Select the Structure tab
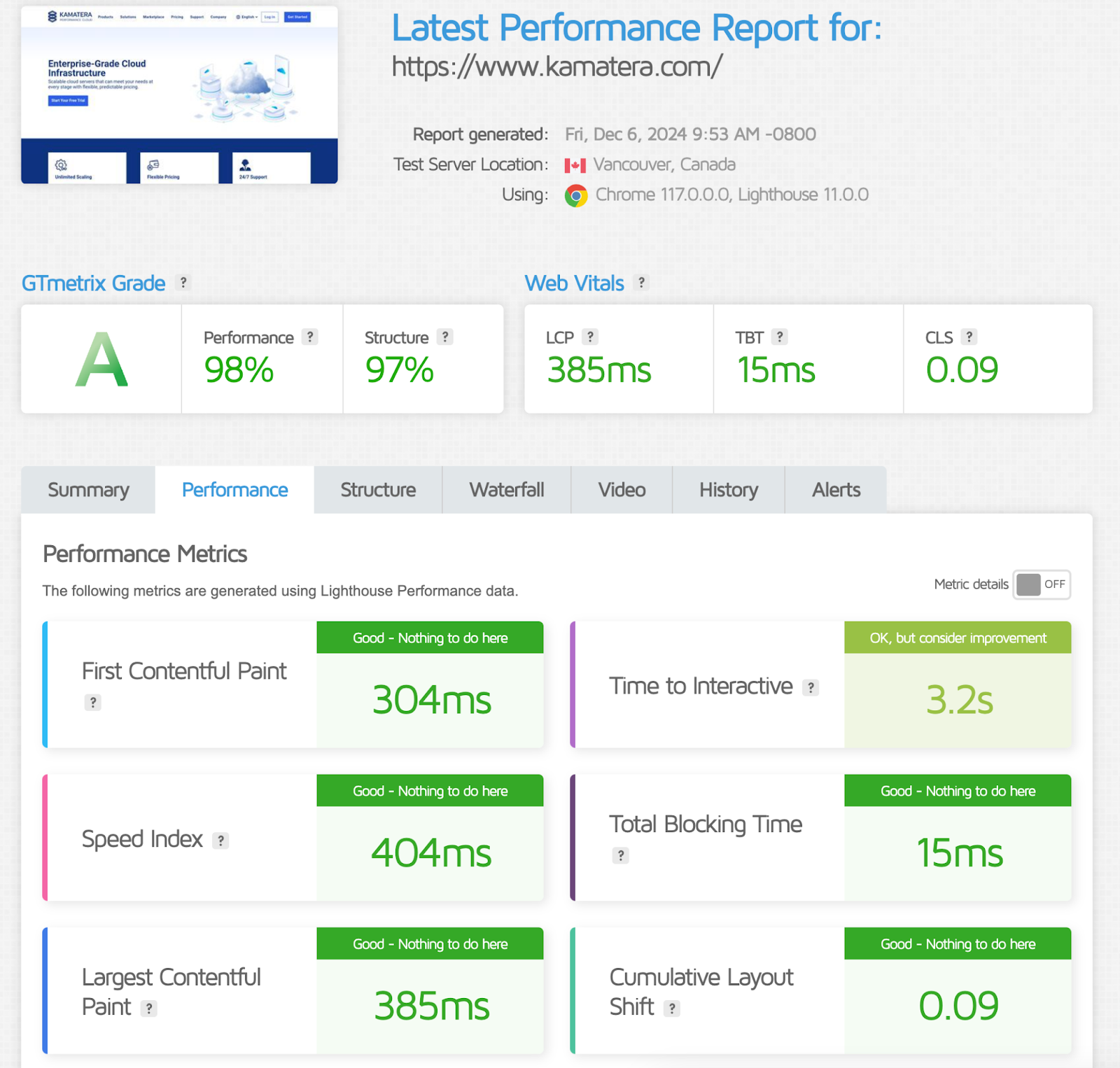The width and height of the screenshot is (1120, 1068). [378, 490]
